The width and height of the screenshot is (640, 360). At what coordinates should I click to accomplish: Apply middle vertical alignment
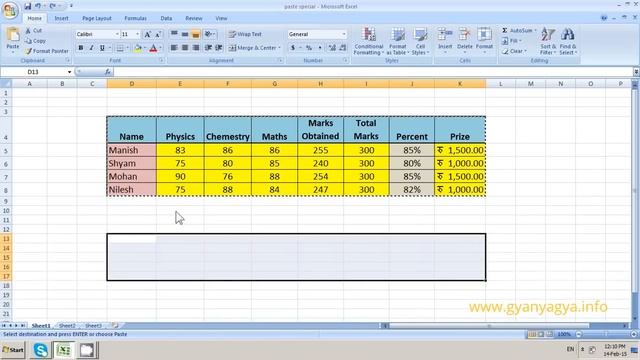185,34
